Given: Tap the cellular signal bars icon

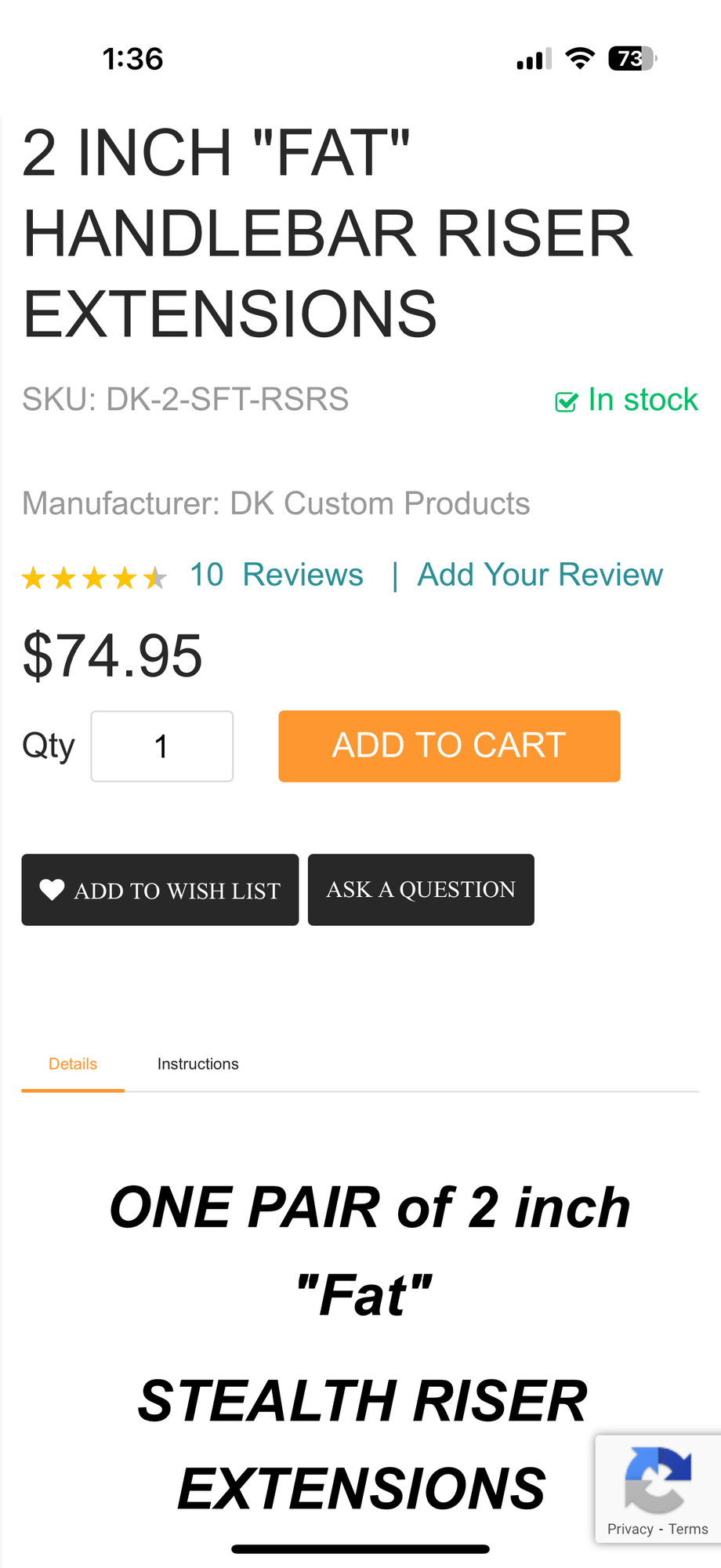Looking at the screenshot, I should click(x=534, y=59).
